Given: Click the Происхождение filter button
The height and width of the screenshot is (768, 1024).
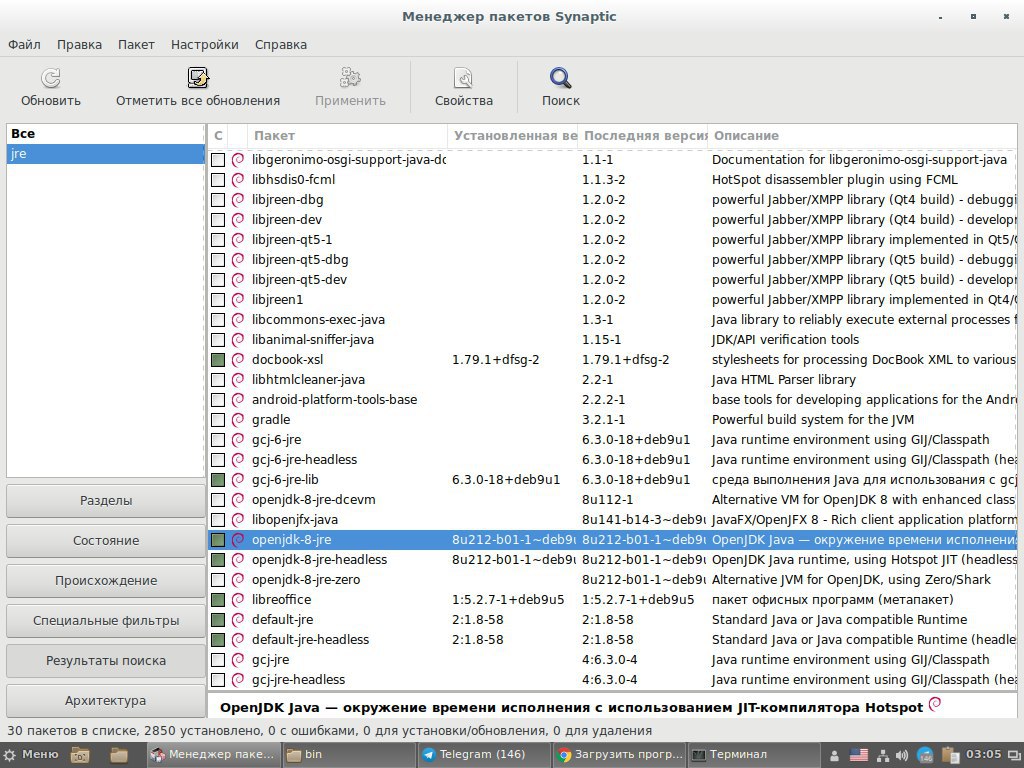Looking at the screenshot, I should coord(106,581).
